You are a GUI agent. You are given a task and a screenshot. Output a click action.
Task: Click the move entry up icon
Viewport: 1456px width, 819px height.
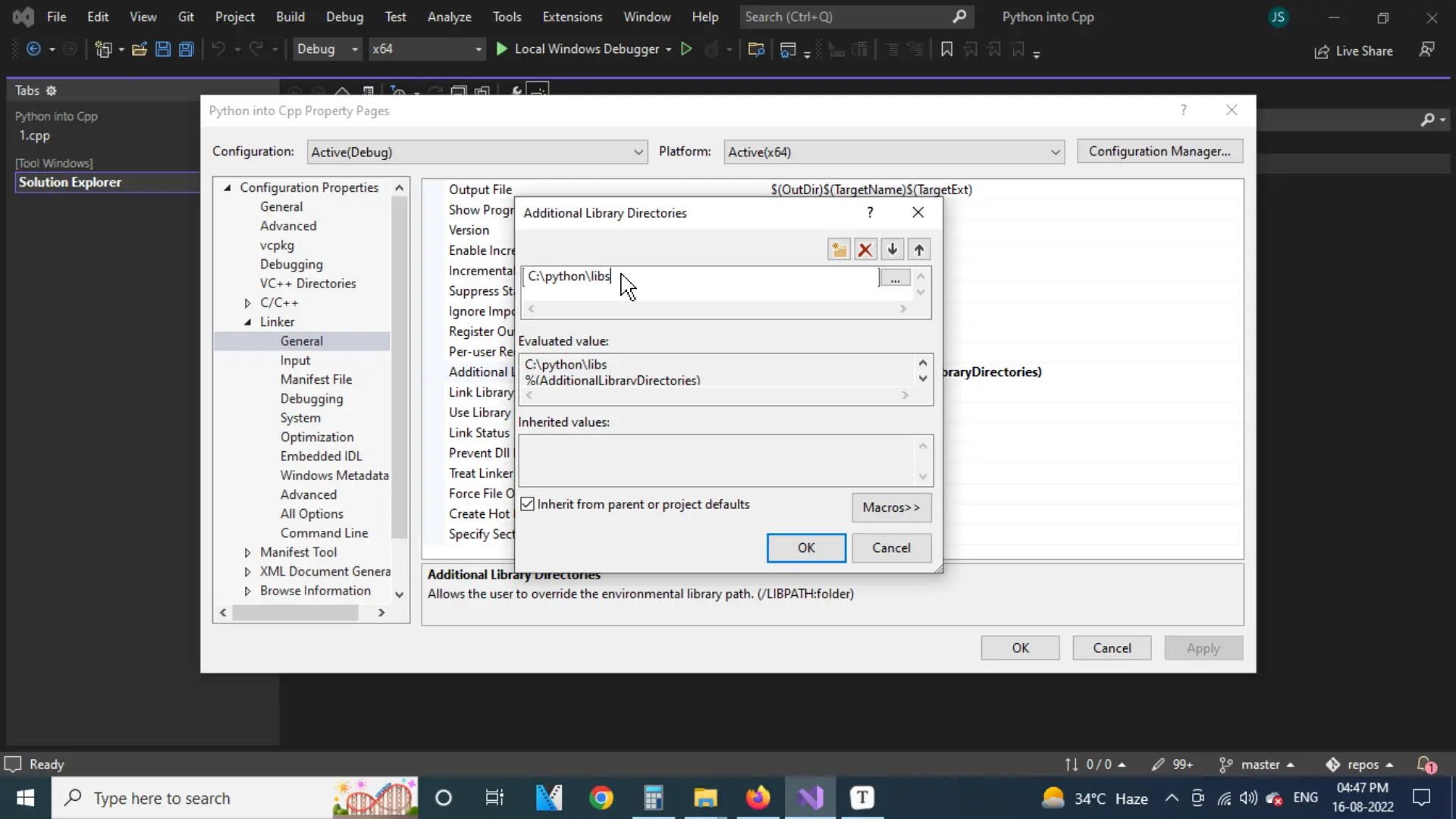920,249
